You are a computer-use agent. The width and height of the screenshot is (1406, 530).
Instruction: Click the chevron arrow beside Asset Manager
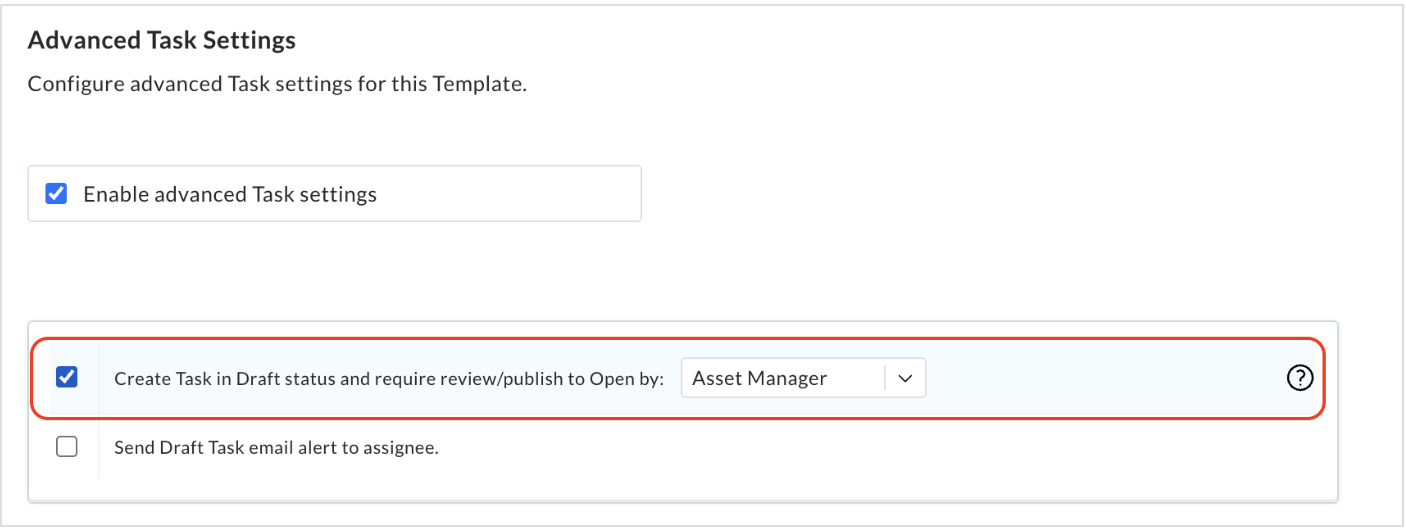905,378
